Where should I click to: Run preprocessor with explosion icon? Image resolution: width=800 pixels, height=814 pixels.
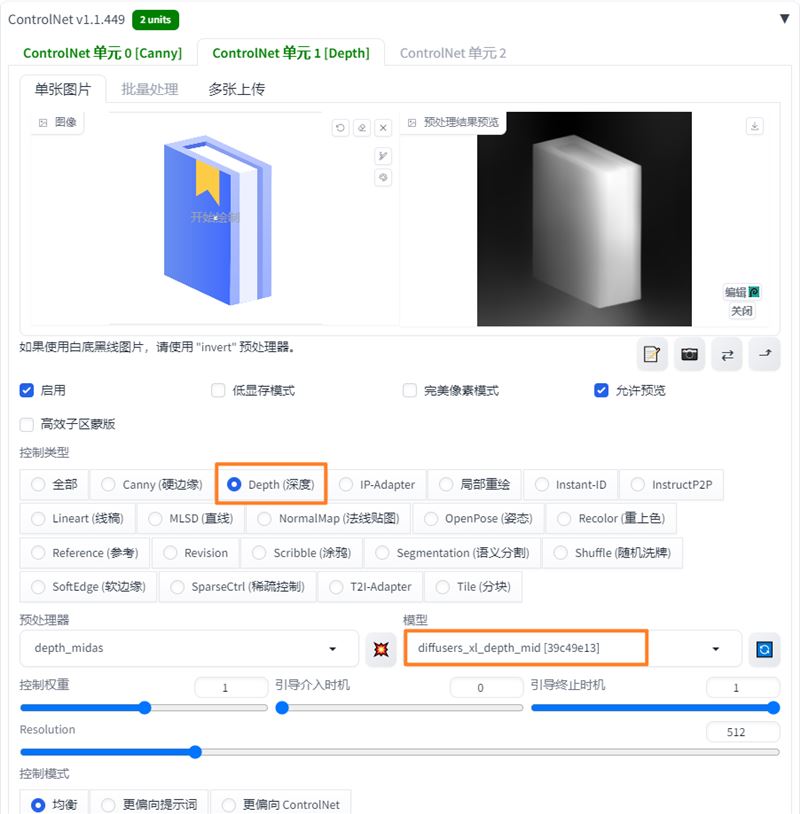click(x=381, y=649)
